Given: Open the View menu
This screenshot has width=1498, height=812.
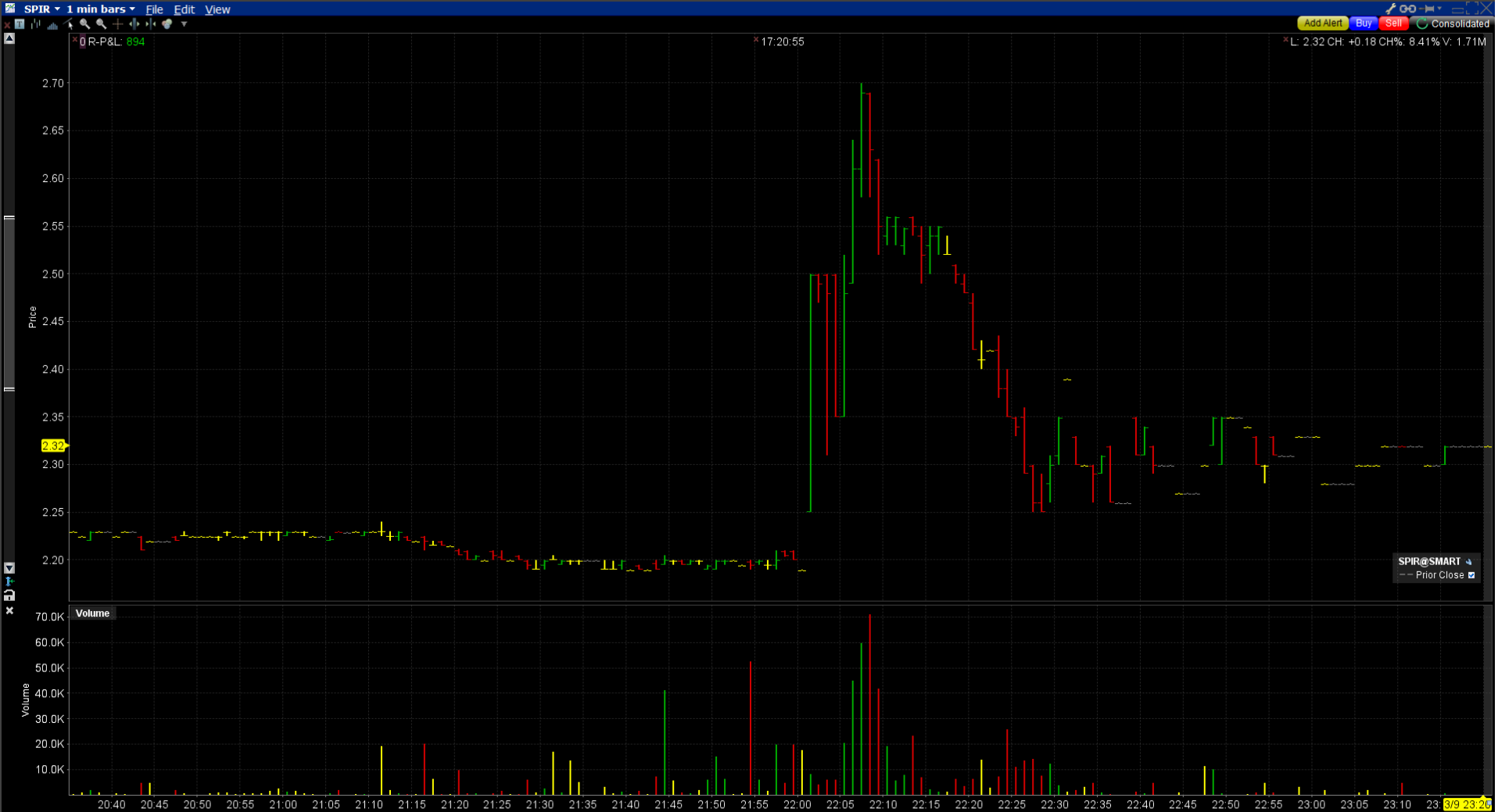Looking at the screenshot, I should tap(217, 9).
